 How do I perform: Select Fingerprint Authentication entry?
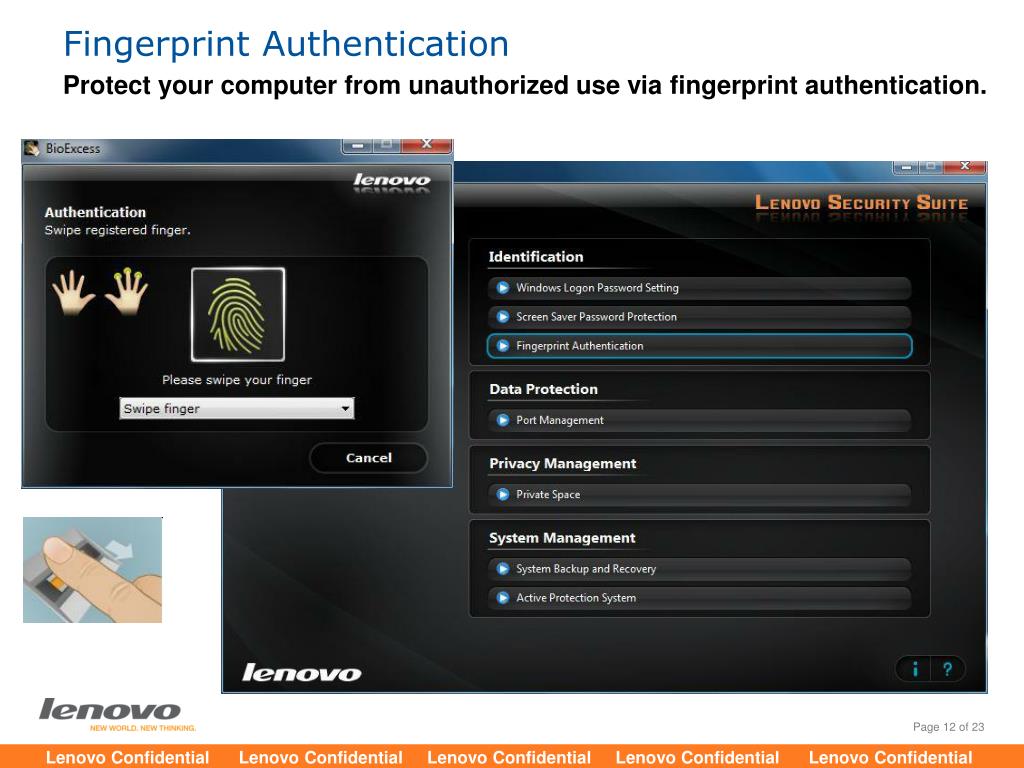(x=699, y=346)
